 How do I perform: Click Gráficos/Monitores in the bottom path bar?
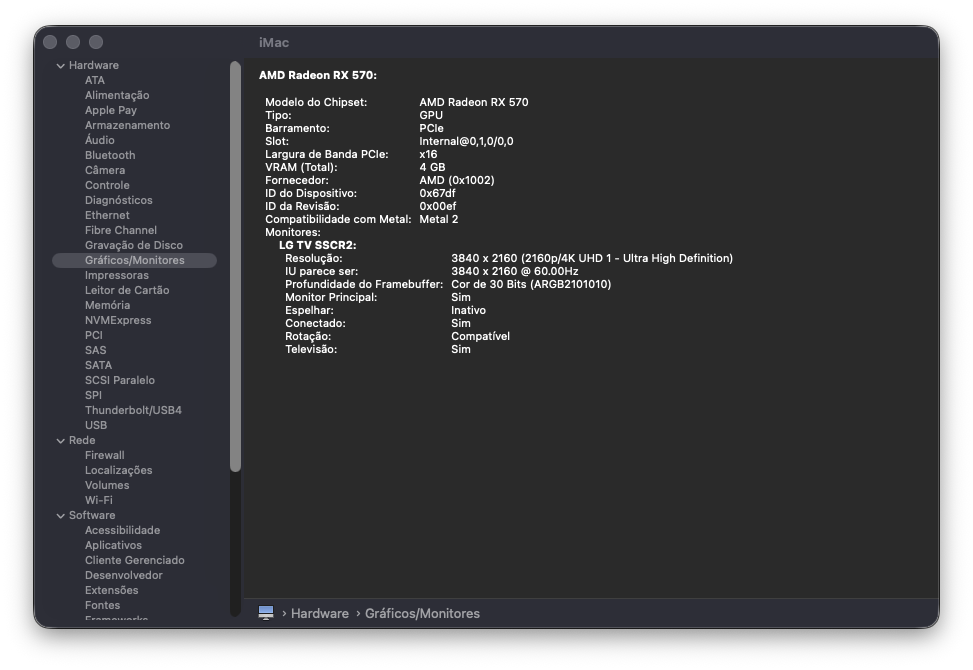pos(422,614)
